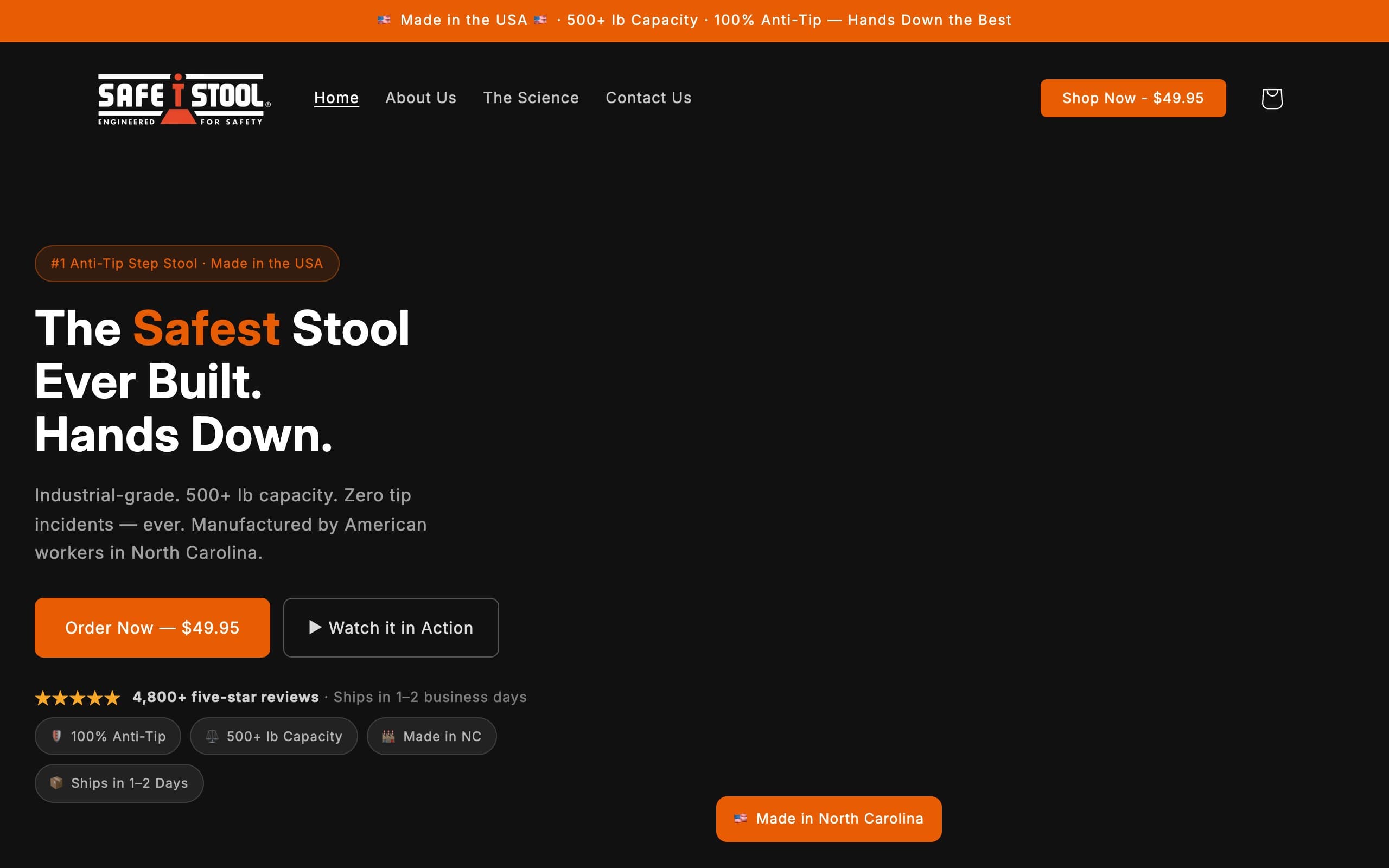1389x868 pixels.
Task: Click the play triangle in Watch it in Action
Action: (x=315, y=627)
